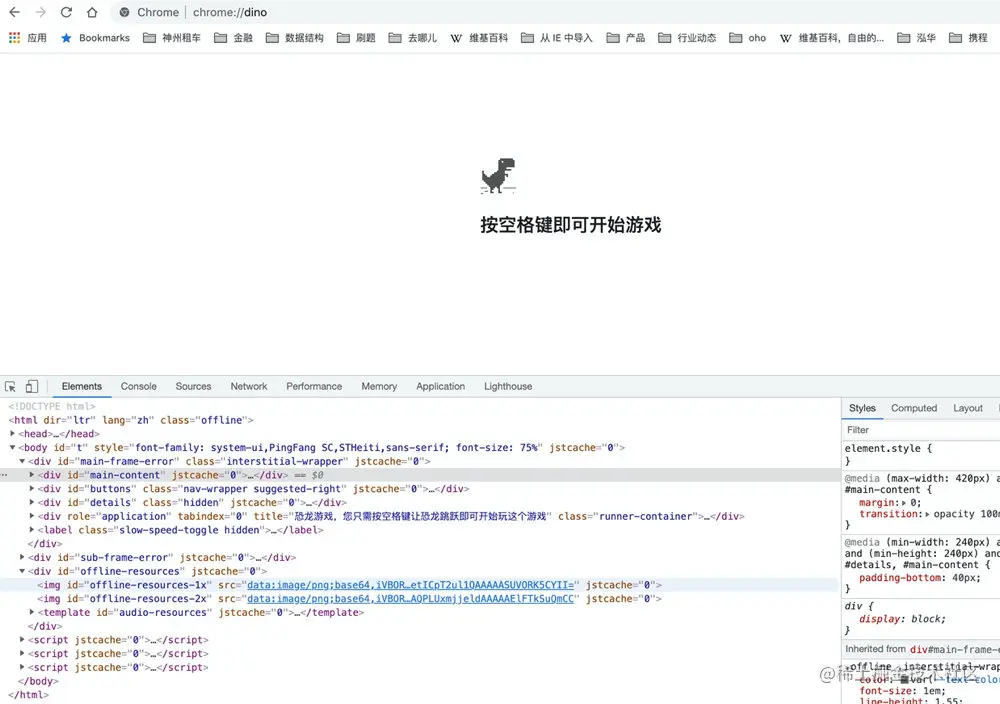Open the 从 IE 中导入 bookmark folder

click(557, 38)
